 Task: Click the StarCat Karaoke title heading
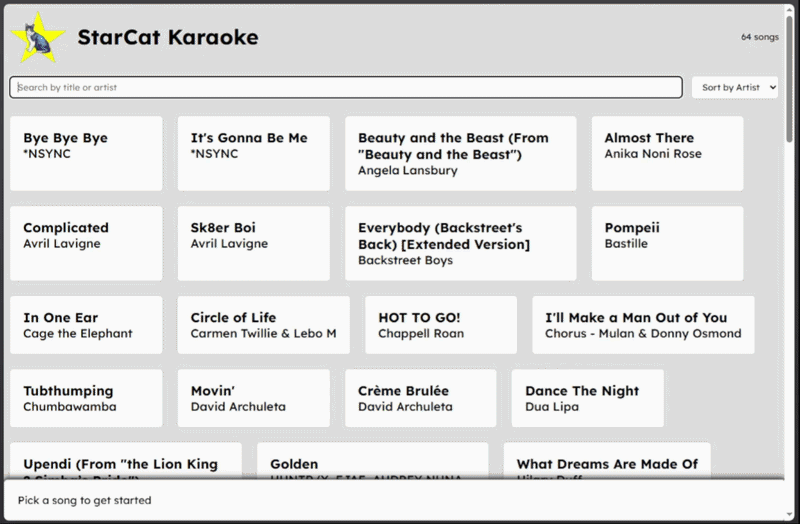168,37
